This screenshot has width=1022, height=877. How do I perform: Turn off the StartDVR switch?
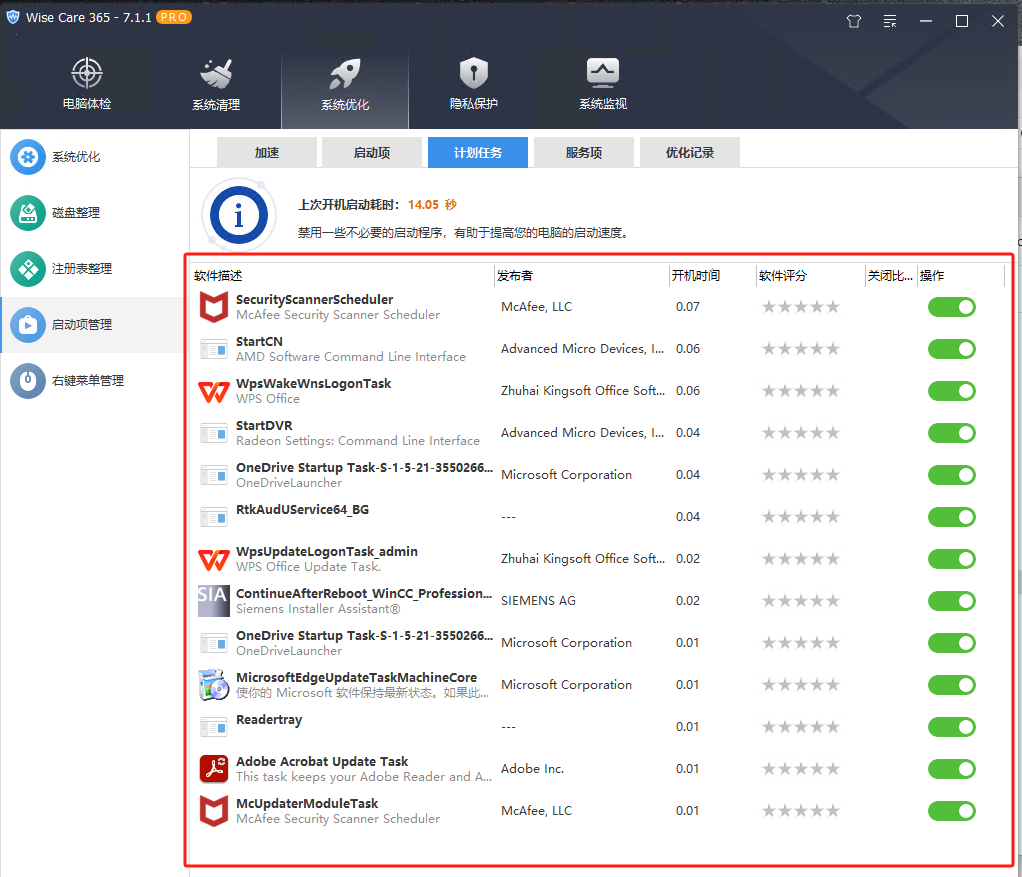coord(952,433)
